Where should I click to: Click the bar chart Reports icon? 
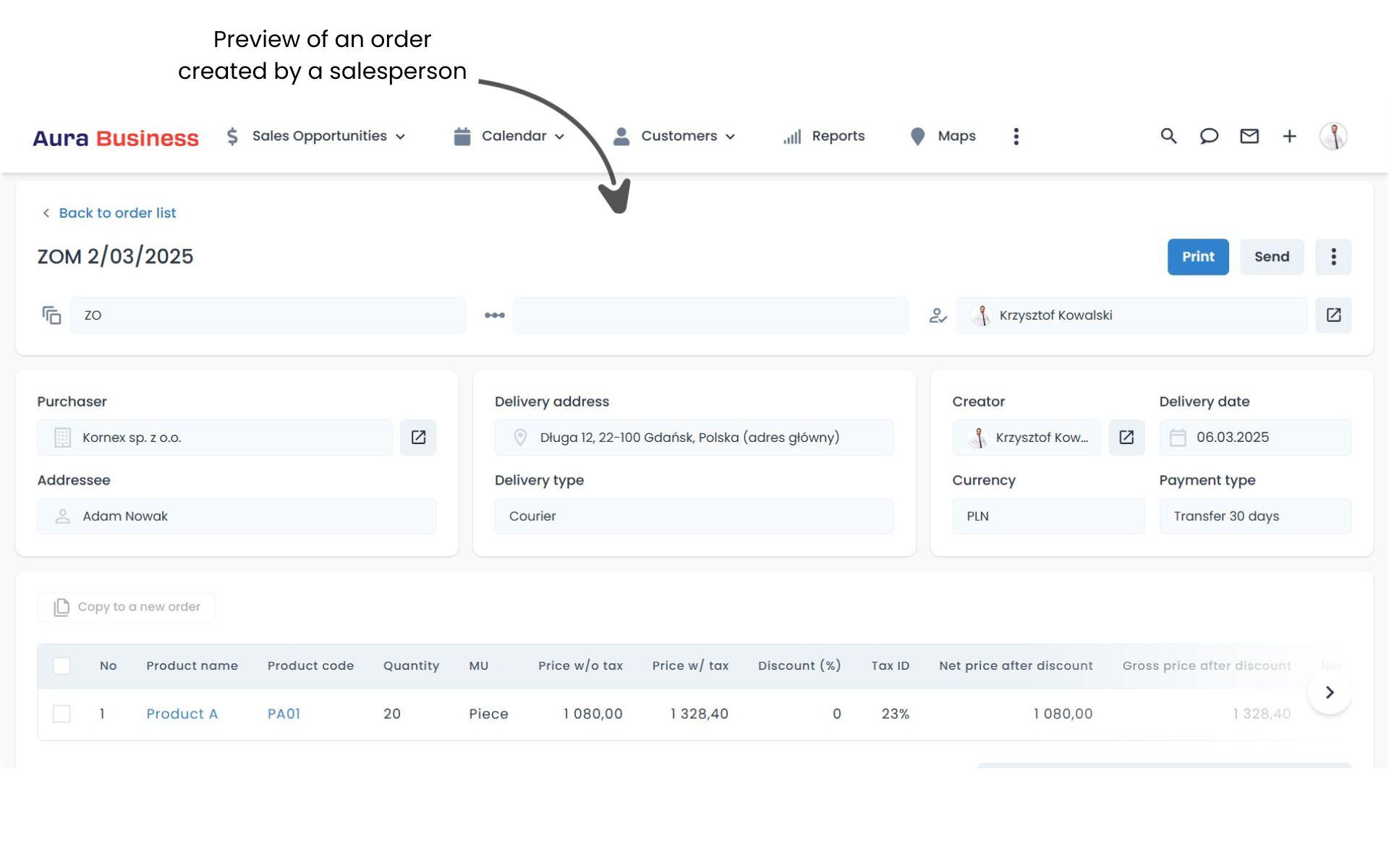792,136
